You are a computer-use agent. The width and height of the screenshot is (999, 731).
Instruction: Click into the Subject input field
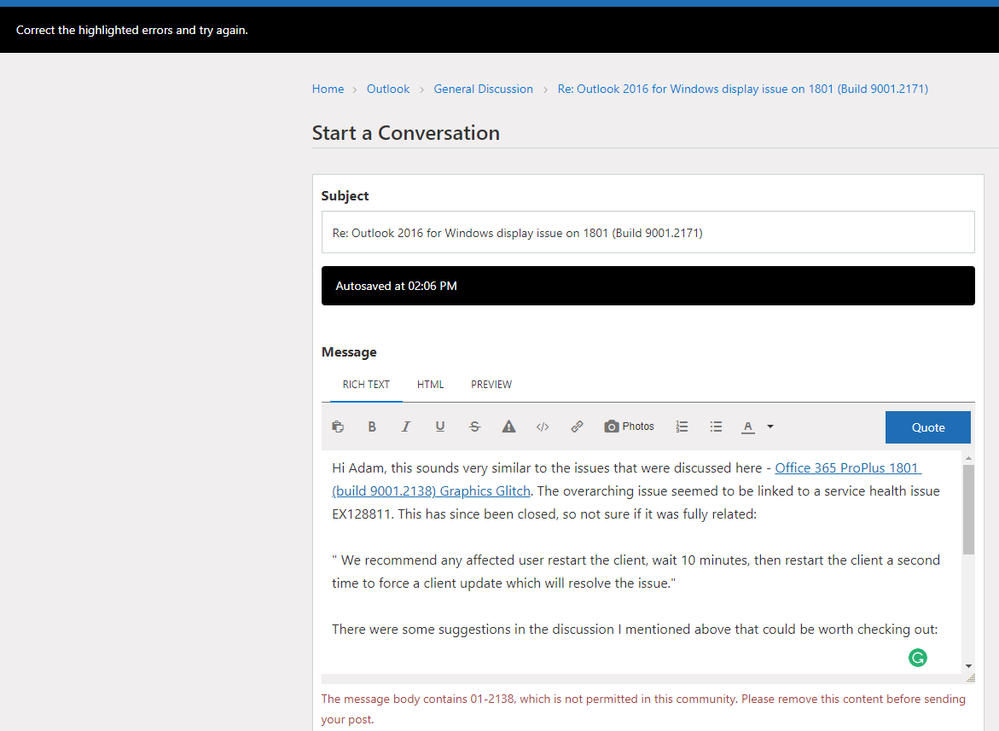coord(648,233)
